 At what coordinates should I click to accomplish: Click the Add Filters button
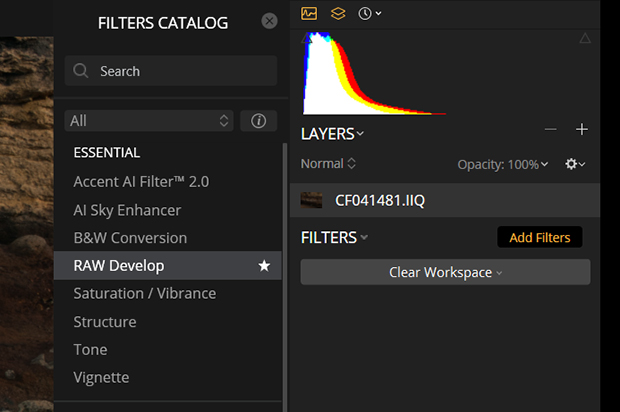click(x=540, y=237)
